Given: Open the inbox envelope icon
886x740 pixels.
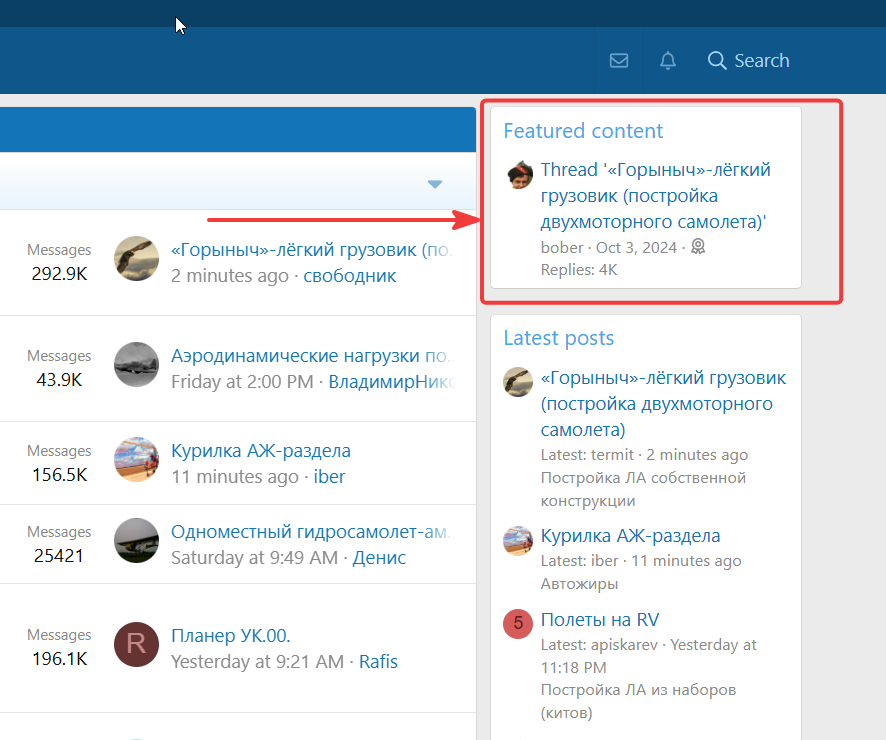Looking at the screenshot, I should [x=619, y=60].
